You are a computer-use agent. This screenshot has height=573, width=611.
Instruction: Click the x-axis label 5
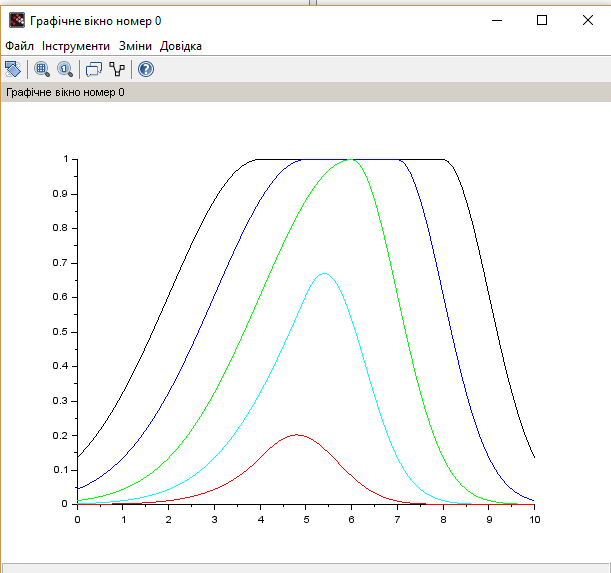point(306,519)
